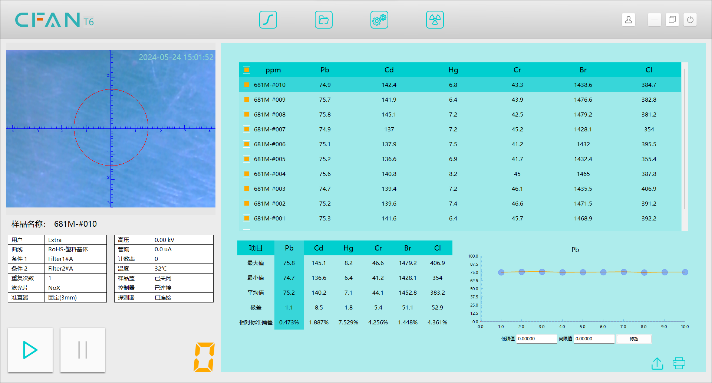
Task: Pause measurement with the pause button
Action: [x=83, y=350]
